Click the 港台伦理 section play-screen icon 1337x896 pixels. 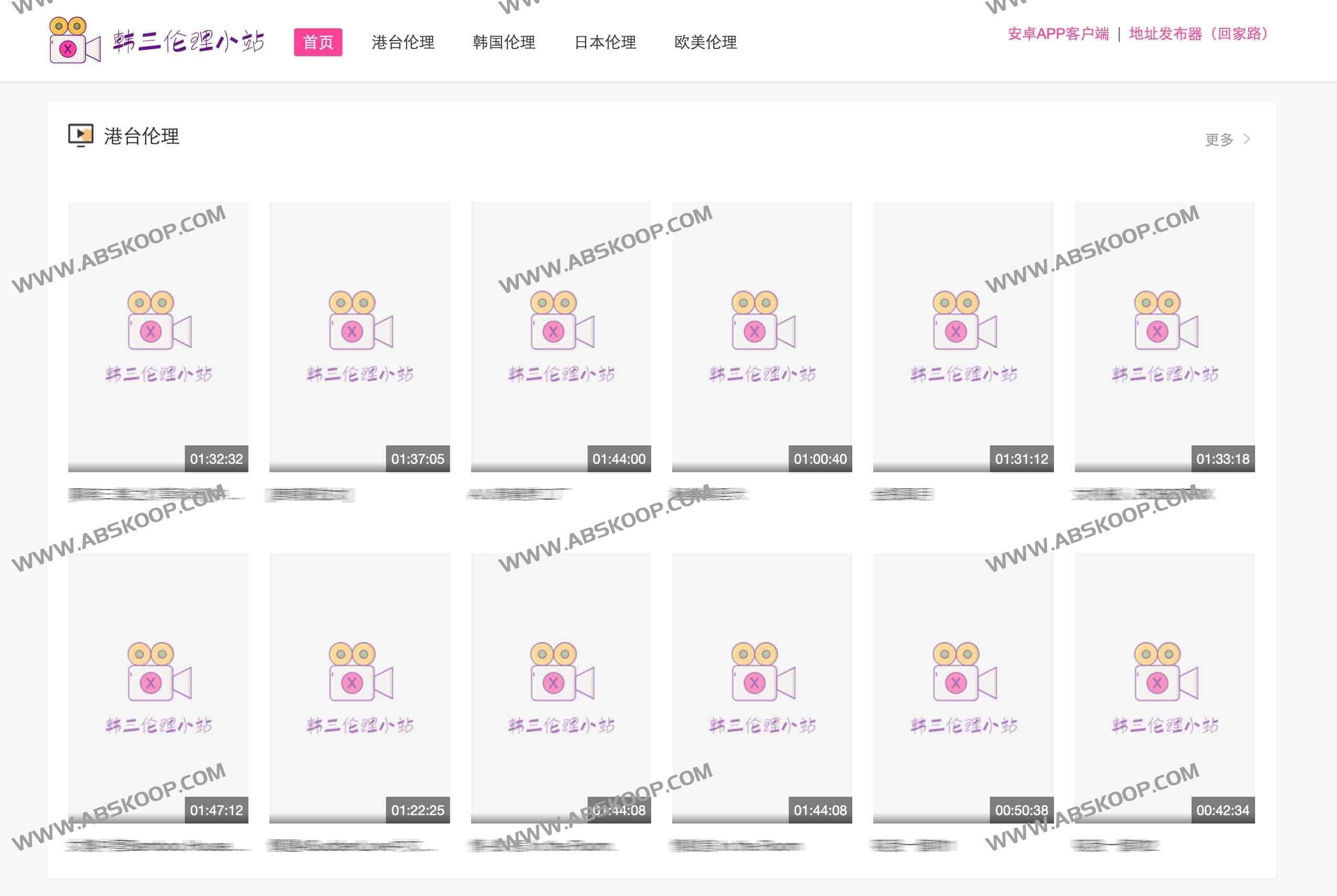tap(80, 136)
